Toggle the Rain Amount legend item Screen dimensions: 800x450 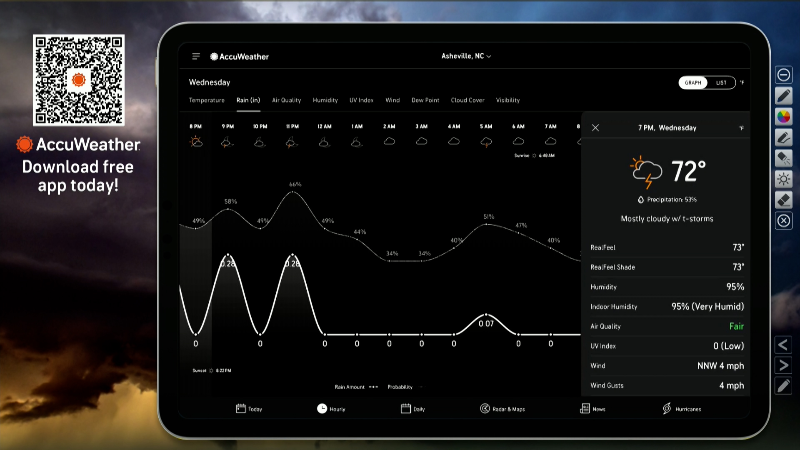pyautogui.click(x=356, y=387)
